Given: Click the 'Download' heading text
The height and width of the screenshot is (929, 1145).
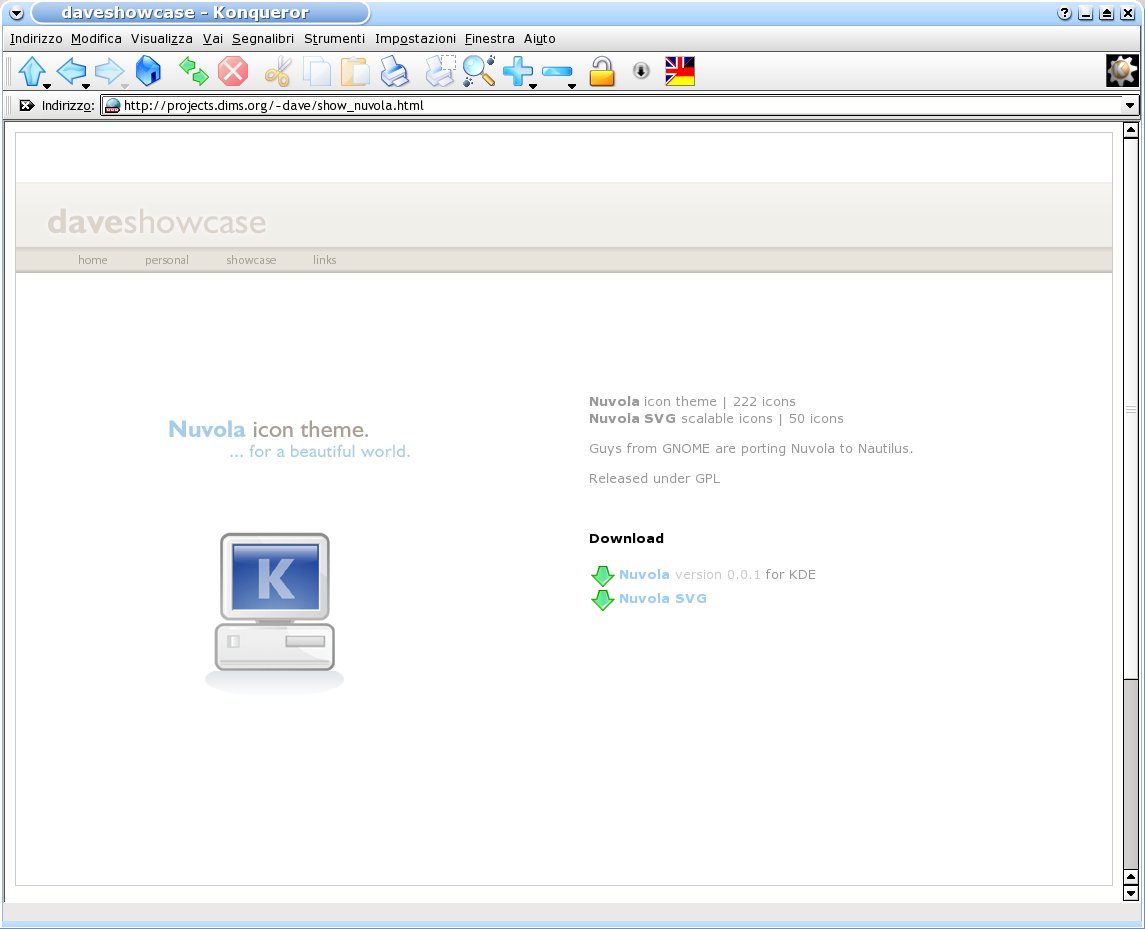Looking at the screenshot, I should pos(627,538).
